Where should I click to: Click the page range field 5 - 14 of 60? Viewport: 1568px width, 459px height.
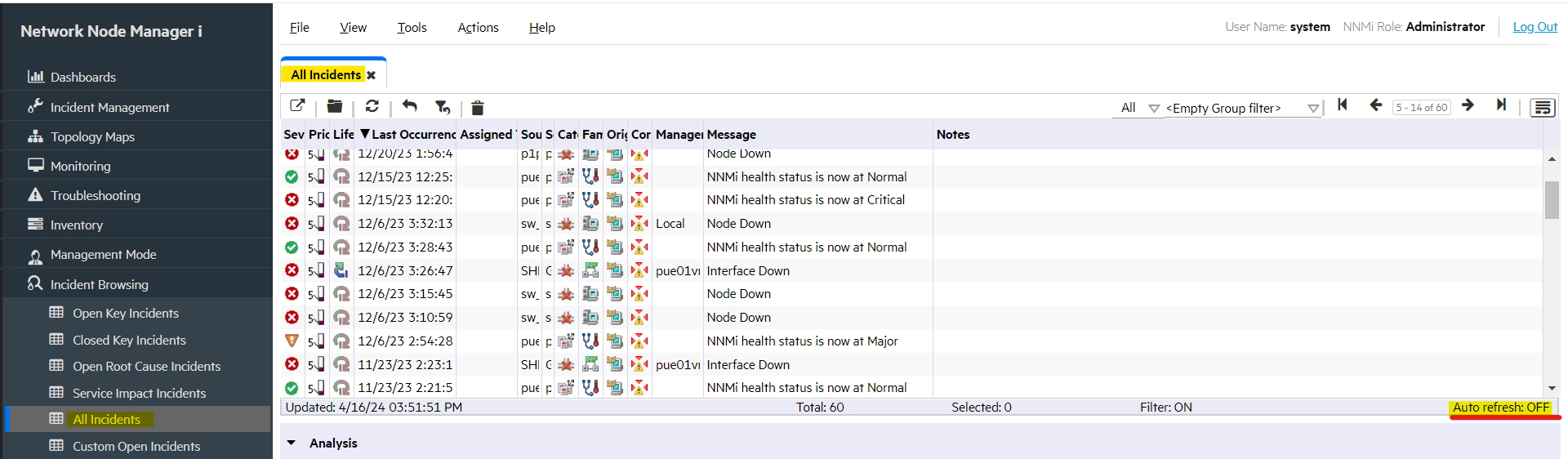[x=1421, y=108]
